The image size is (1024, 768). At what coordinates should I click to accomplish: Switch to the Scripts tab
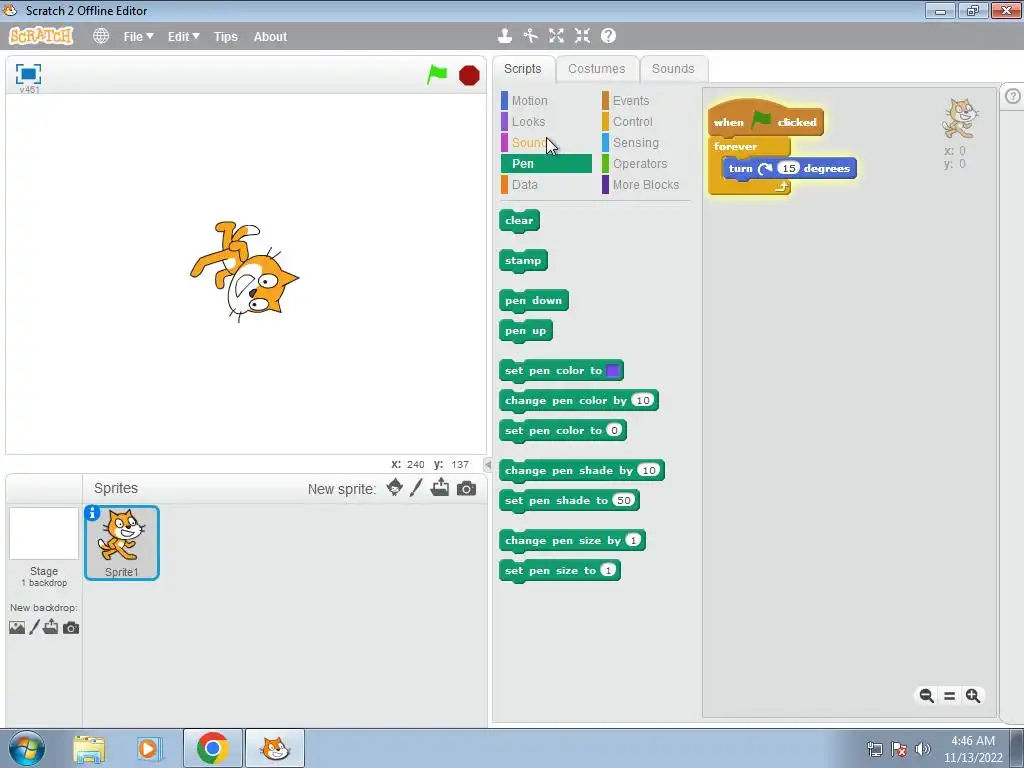(522, 69)
